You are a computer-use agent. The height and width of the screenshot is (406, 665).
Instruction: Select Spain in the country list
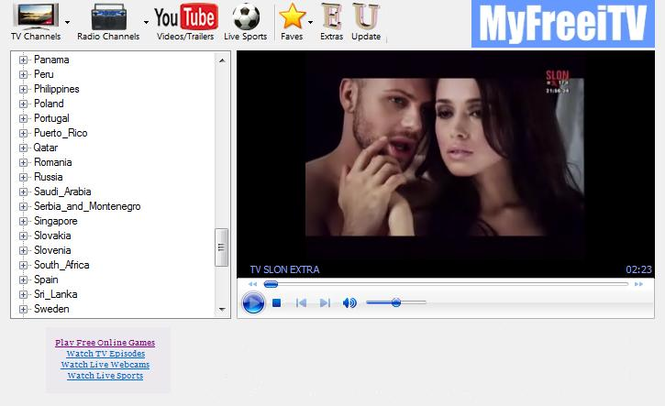coord(46,280)
